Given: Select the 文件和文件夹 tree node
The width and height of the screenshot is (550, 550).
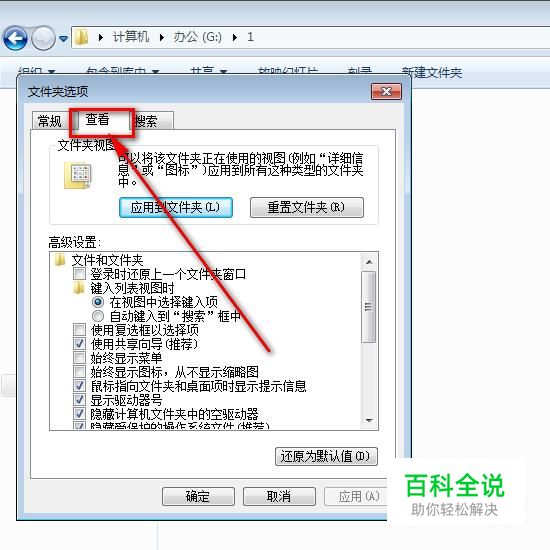Looking at the screenshot, I should (107, 260).
